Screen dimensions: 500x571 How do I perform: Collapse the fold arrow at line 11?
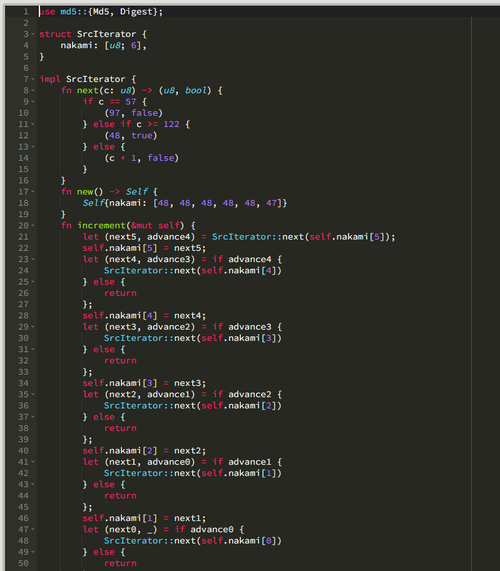coord(33,124)
